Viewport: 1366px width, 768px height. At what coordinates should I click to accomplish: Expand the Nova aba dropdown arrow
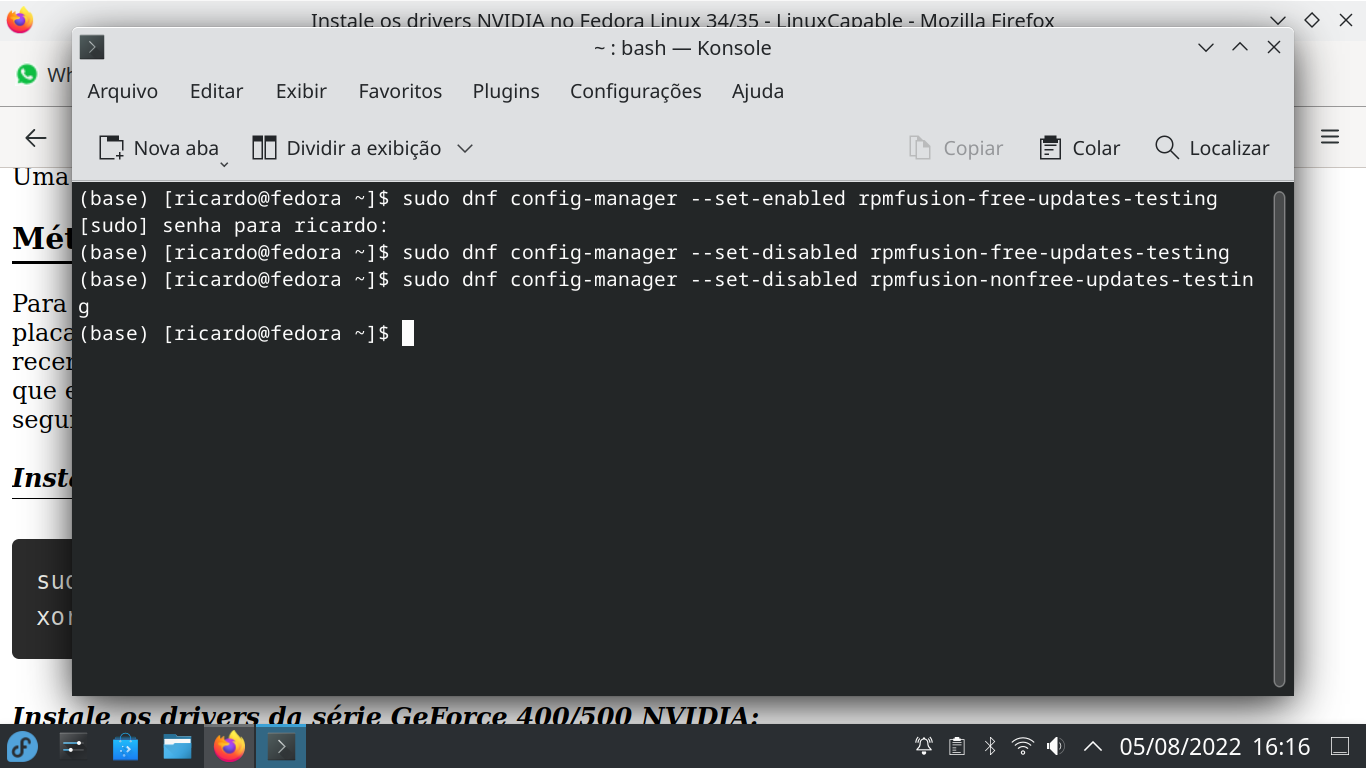coord(224,163)
